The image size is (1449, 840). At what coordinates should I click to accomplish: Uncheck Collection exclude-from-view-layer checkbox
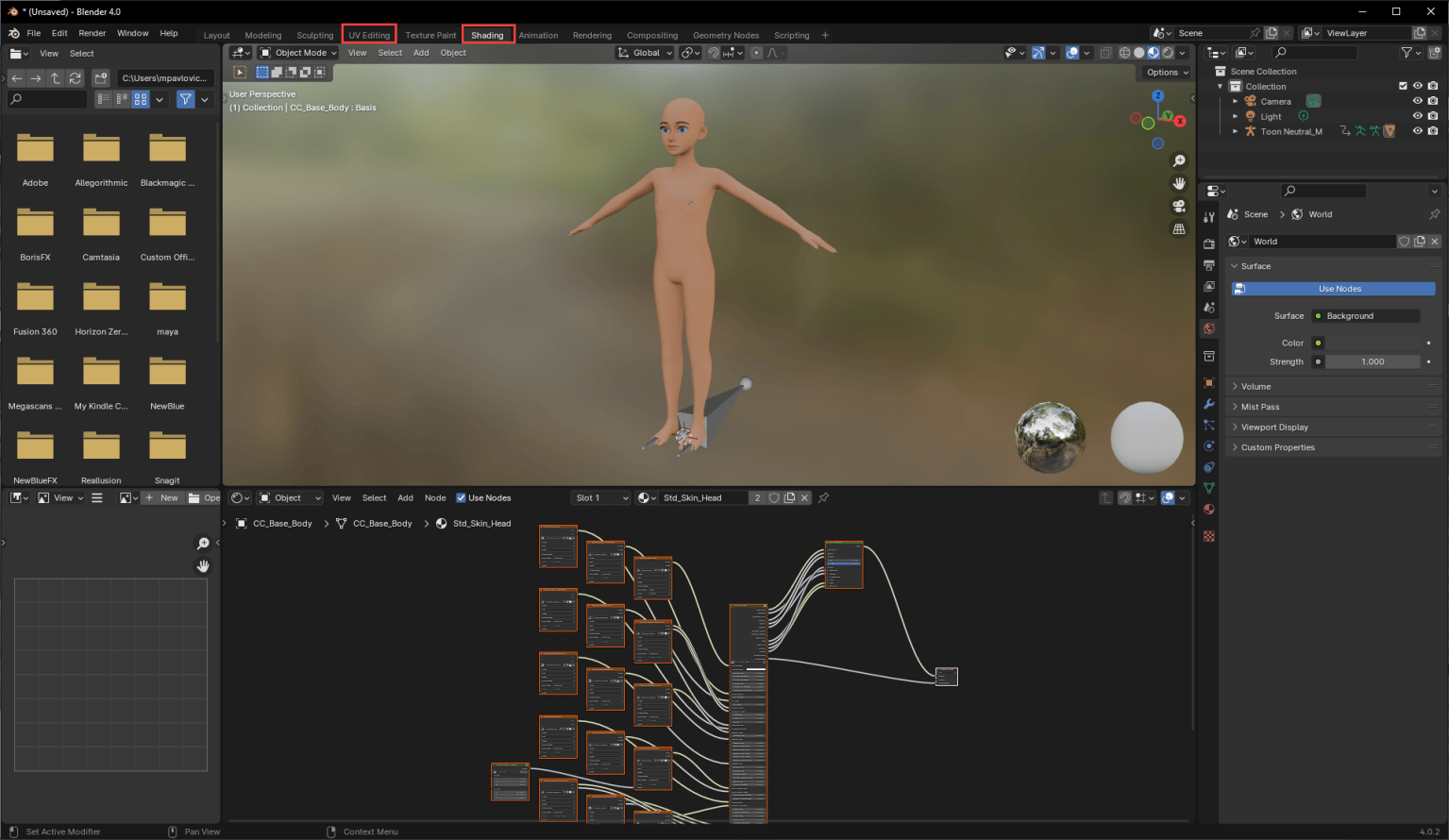click(x=1403, y=86)
